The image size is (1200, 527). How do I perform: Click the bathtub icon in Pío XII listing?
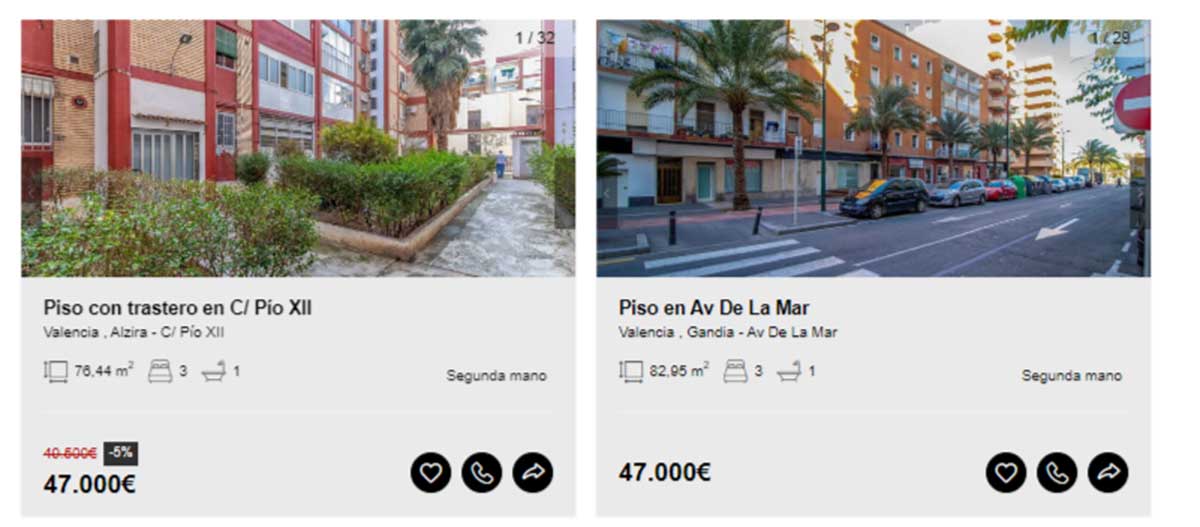(x=213, y=372)
